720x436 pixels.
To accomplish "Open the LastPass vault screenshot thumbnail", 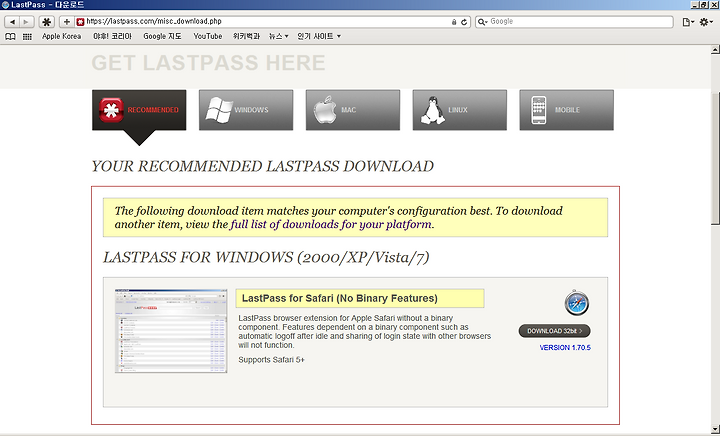I will [x=171, y=331].
